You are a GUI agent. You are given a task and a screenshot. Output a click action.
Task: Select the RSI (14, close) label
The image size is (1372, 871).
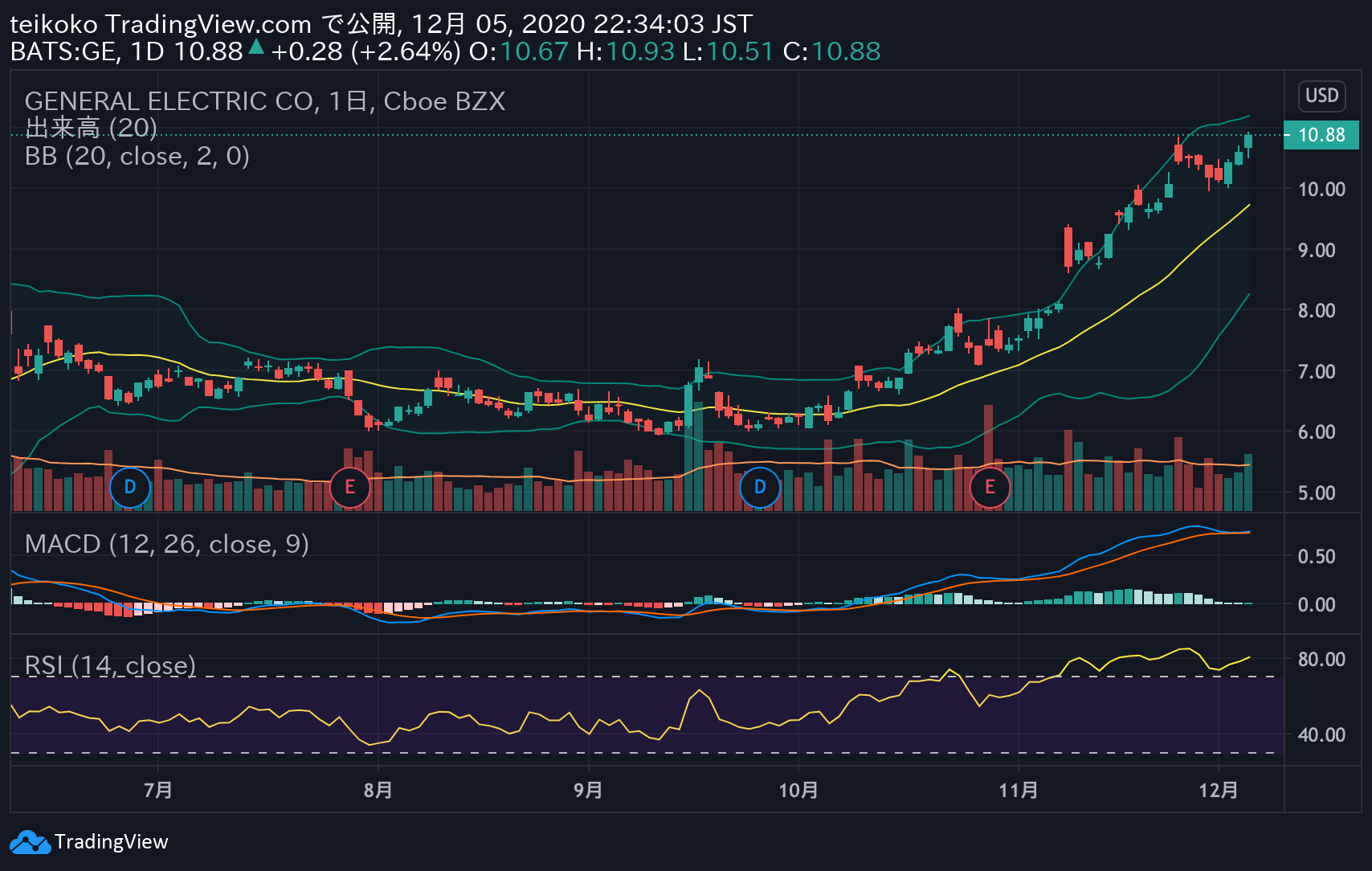point(110,665)
